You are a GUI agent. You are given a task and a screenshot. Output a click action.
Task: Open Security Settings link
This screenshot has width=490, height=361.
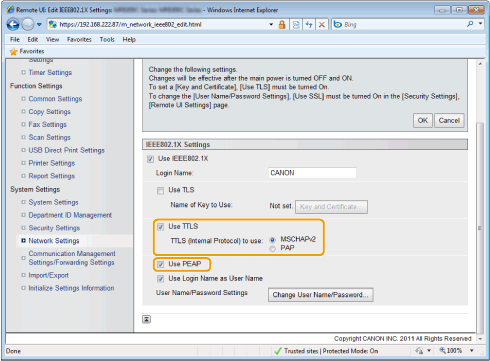click(54, 228)
